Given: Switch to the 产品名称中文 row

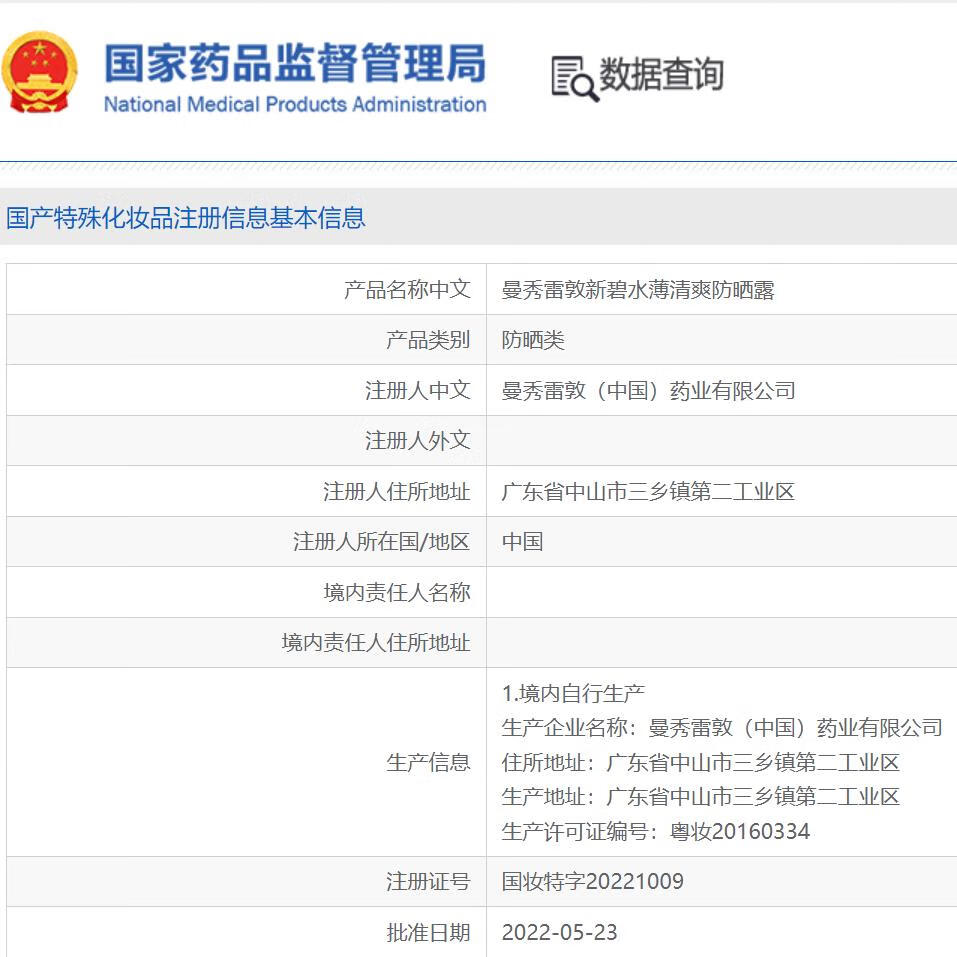Looking at the screenshot, I should pyautogui.click(x=478, y=289).
